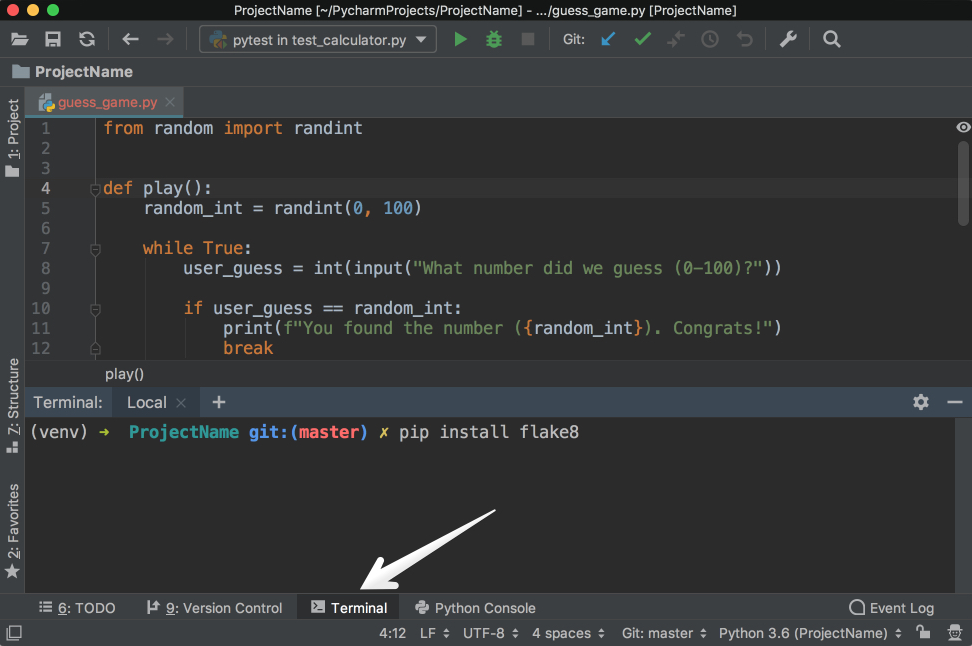Open settings via the wrench icon
The image size is (972, 646).
[x=788, y=40]
